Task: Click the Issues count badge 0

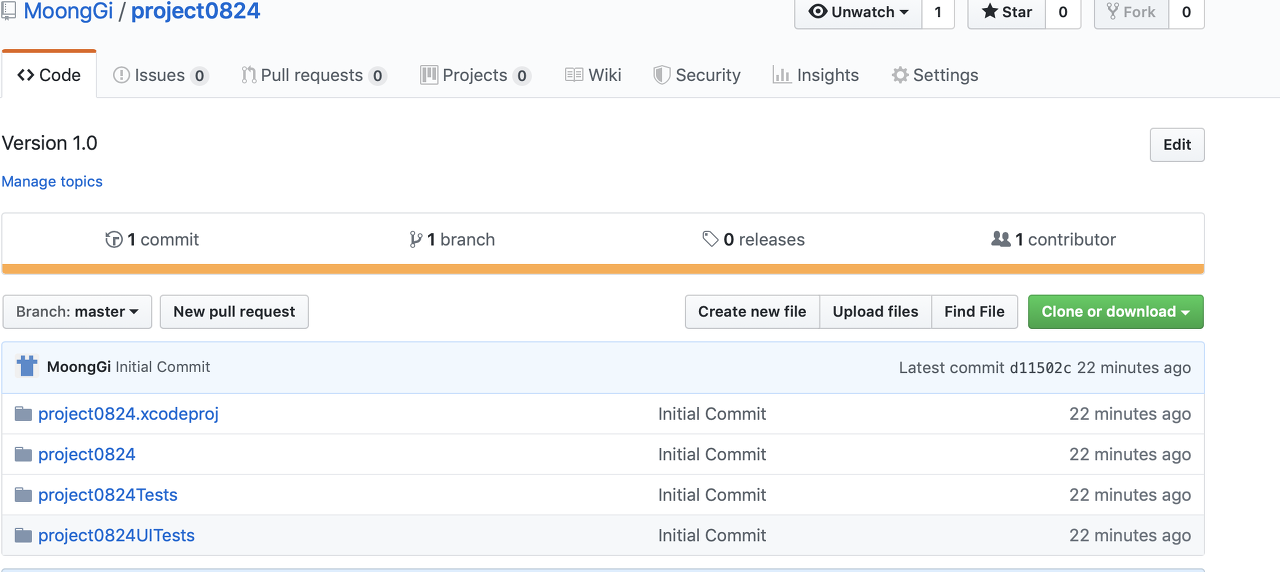Action: pos(199,76)
